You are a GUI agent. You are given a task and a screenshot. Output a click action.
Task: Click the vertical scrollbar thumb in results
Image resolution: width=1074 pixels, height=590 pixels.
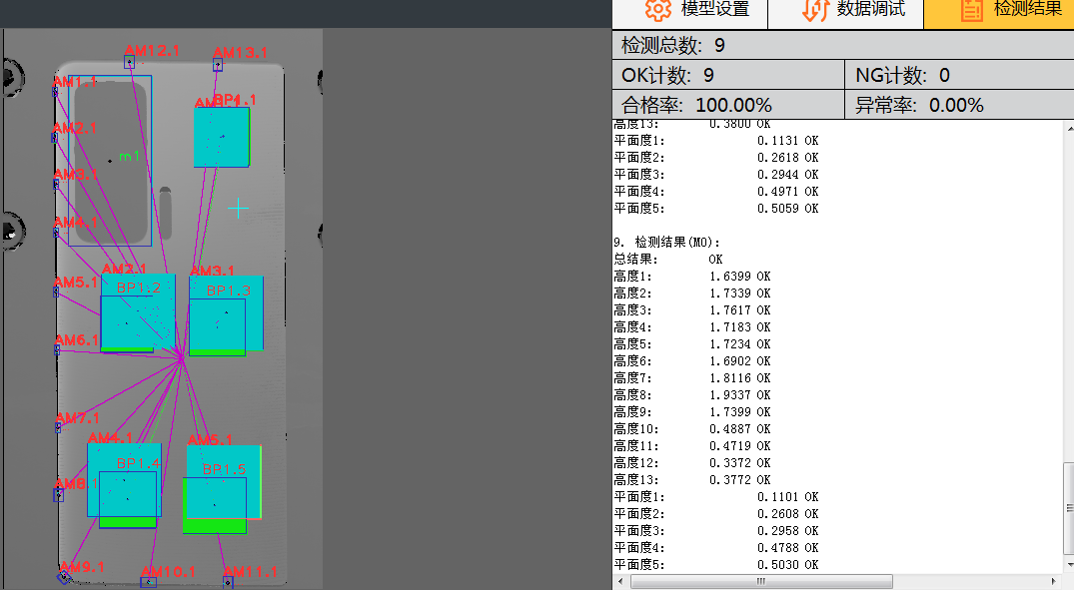click(x=1069, y=508)
